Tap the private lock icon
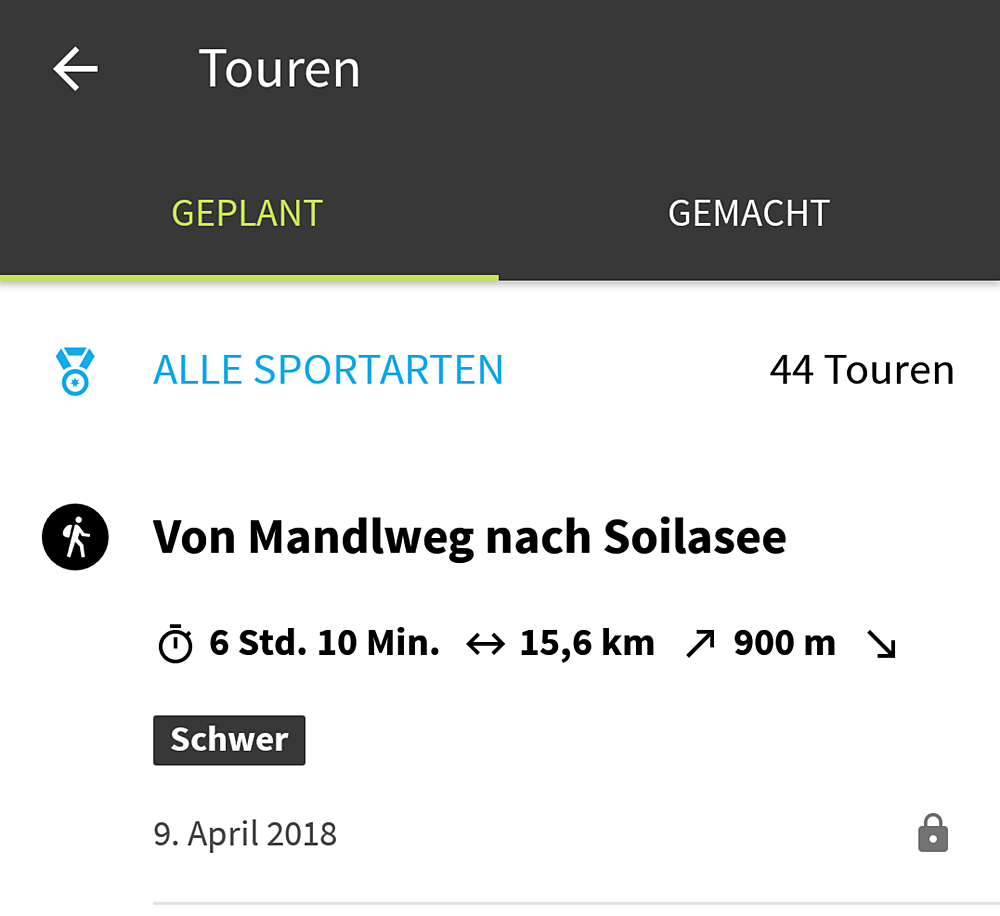This screenshot has height=916, width=1000. pos(933,833)
